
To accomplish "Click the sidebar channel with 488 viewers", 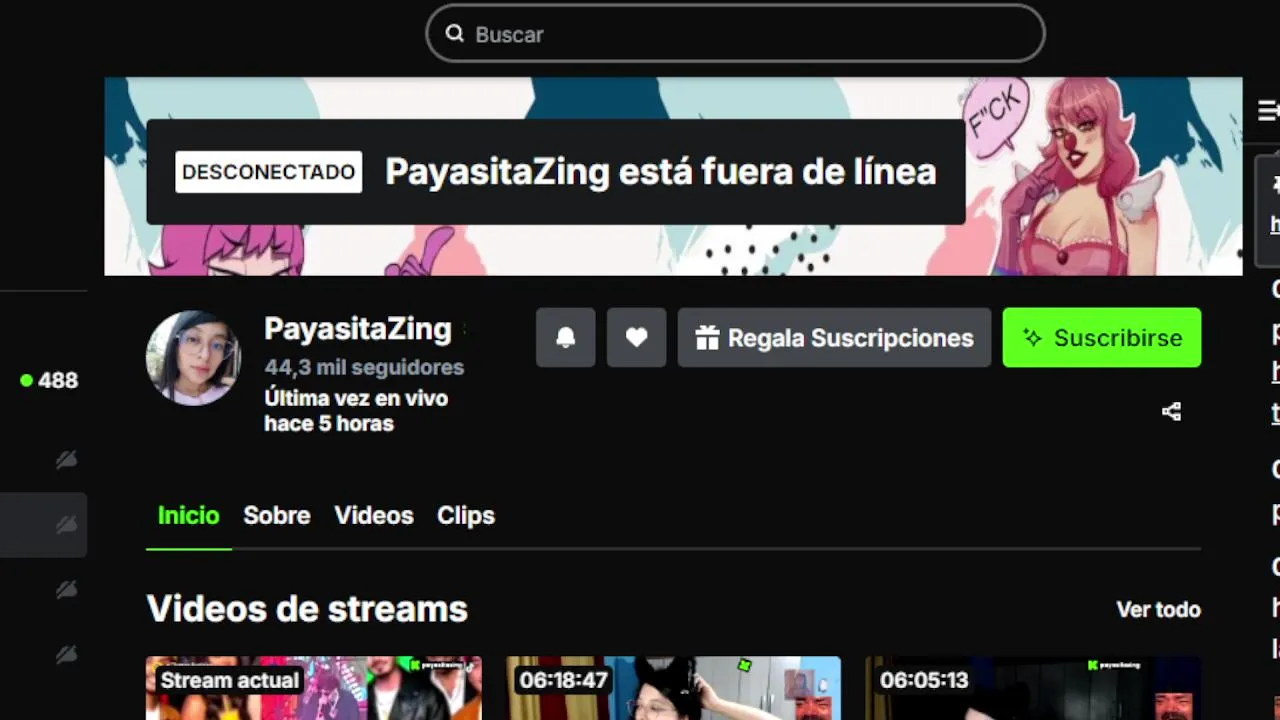I will coord(49,380).
